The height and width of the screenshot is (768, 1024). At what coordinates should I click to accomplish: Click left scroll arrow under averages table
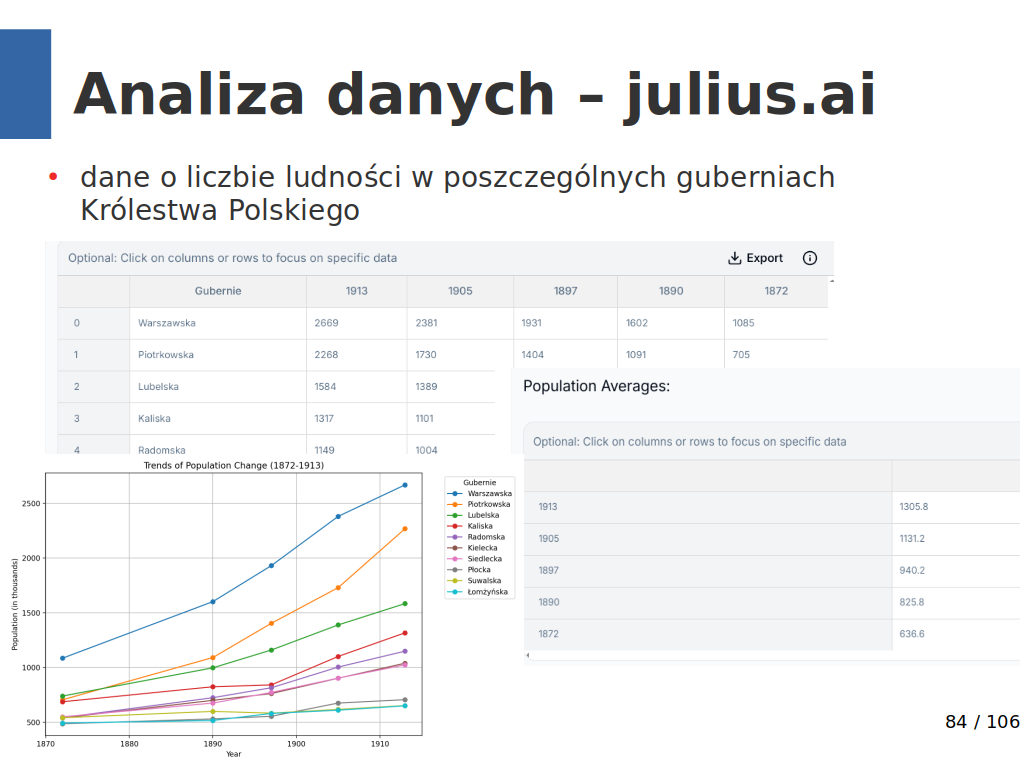click(x=528, y=655)
